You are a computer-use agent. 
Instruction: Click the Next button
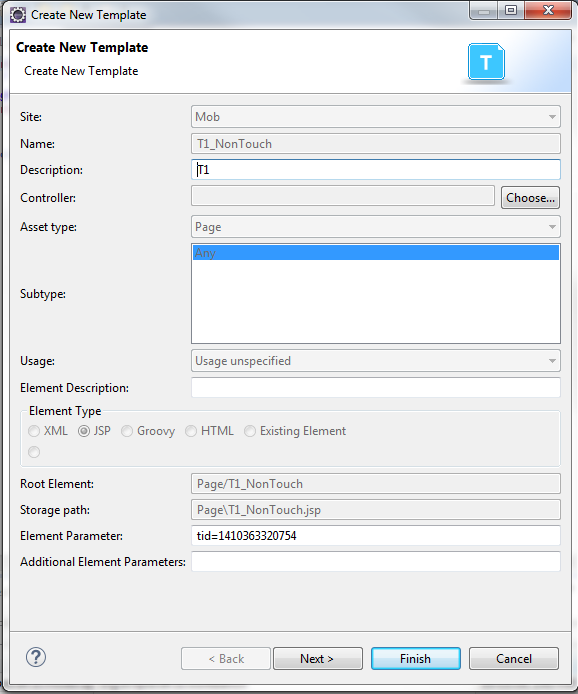click(x=318, y=659)
